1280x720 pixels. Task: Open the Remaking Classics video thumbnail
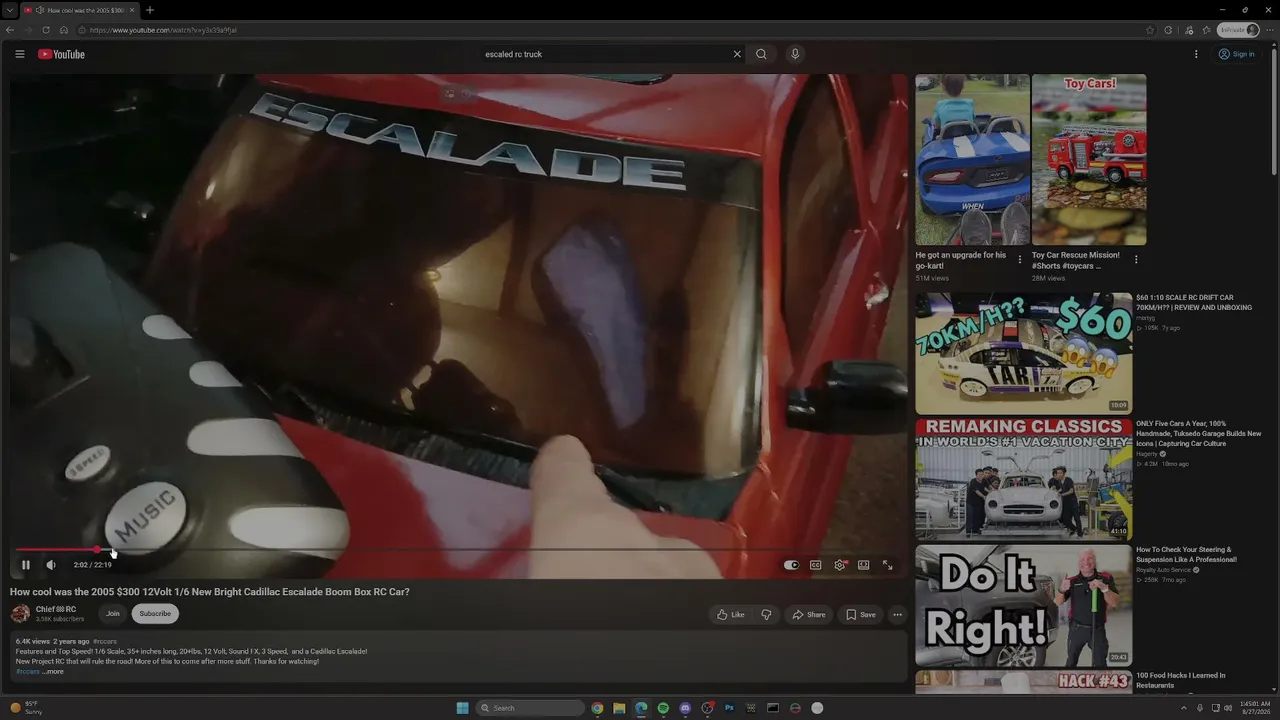[x=1024, y=479]
